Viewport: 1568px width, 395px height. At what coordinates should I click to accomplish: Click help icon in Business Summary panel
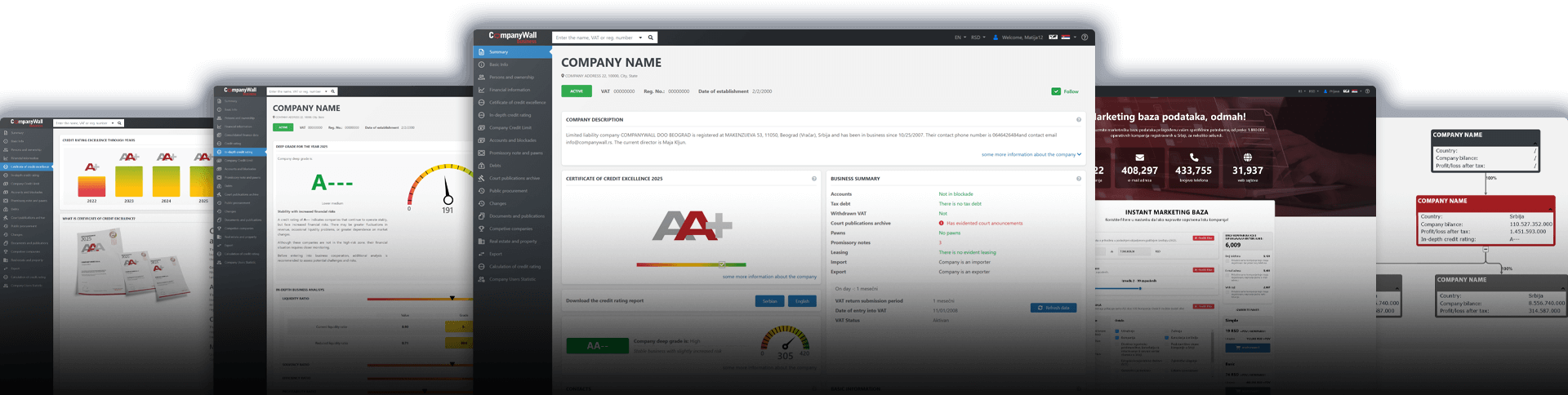click(x=1079, y=179)
